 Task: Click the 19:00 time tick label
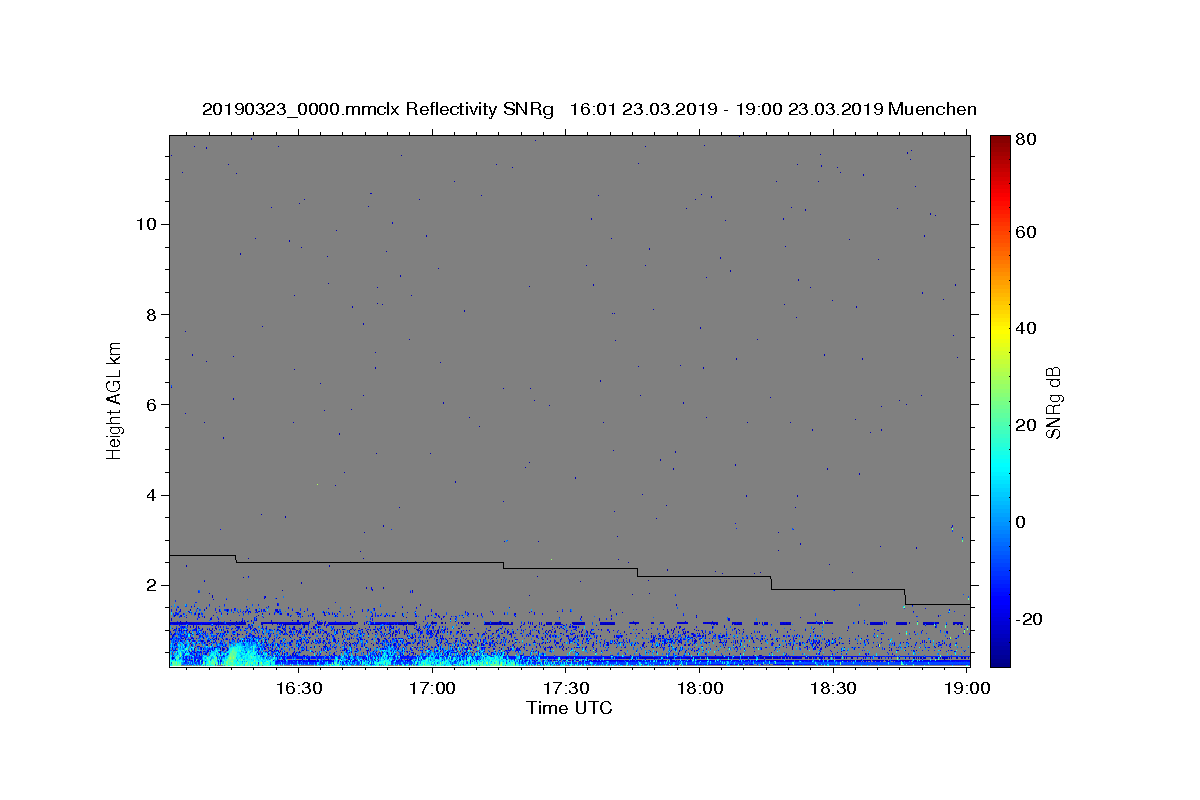click(966, 688)
